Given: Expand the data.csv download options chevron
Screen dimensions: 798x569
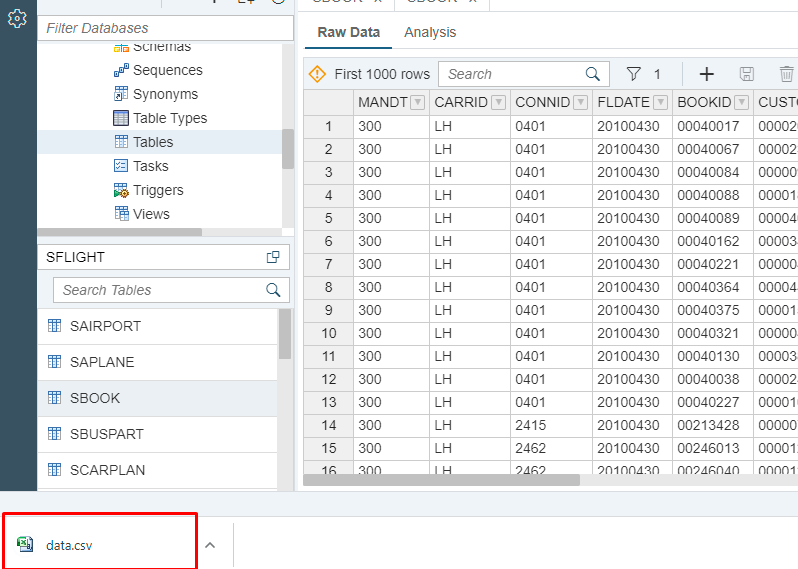Looking at the screenshot, I should tap(210, 545).
